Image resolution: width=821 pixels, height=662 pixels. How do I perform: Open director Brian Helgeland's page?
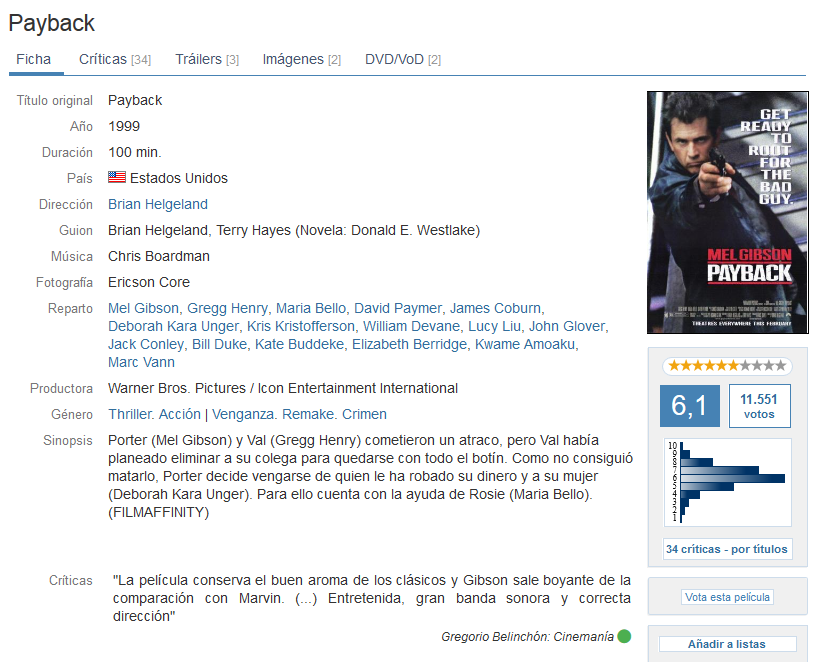tap(158, 204)
